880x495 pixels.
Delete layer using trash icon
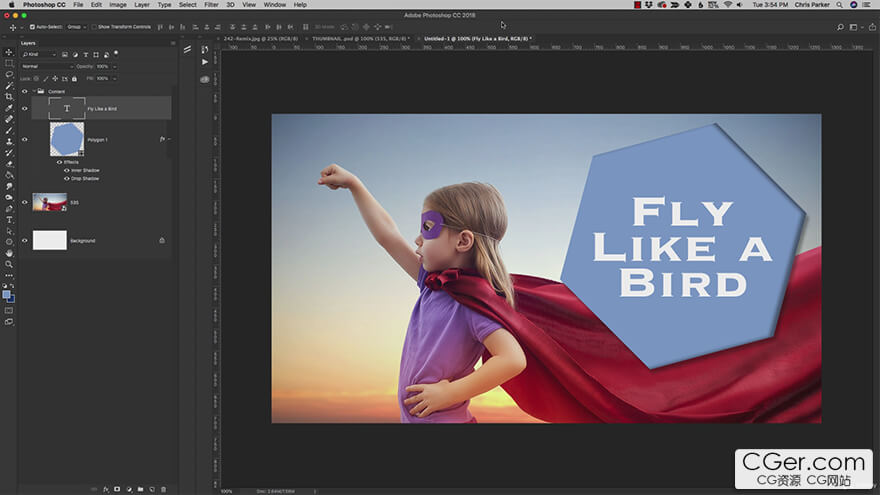164,489
